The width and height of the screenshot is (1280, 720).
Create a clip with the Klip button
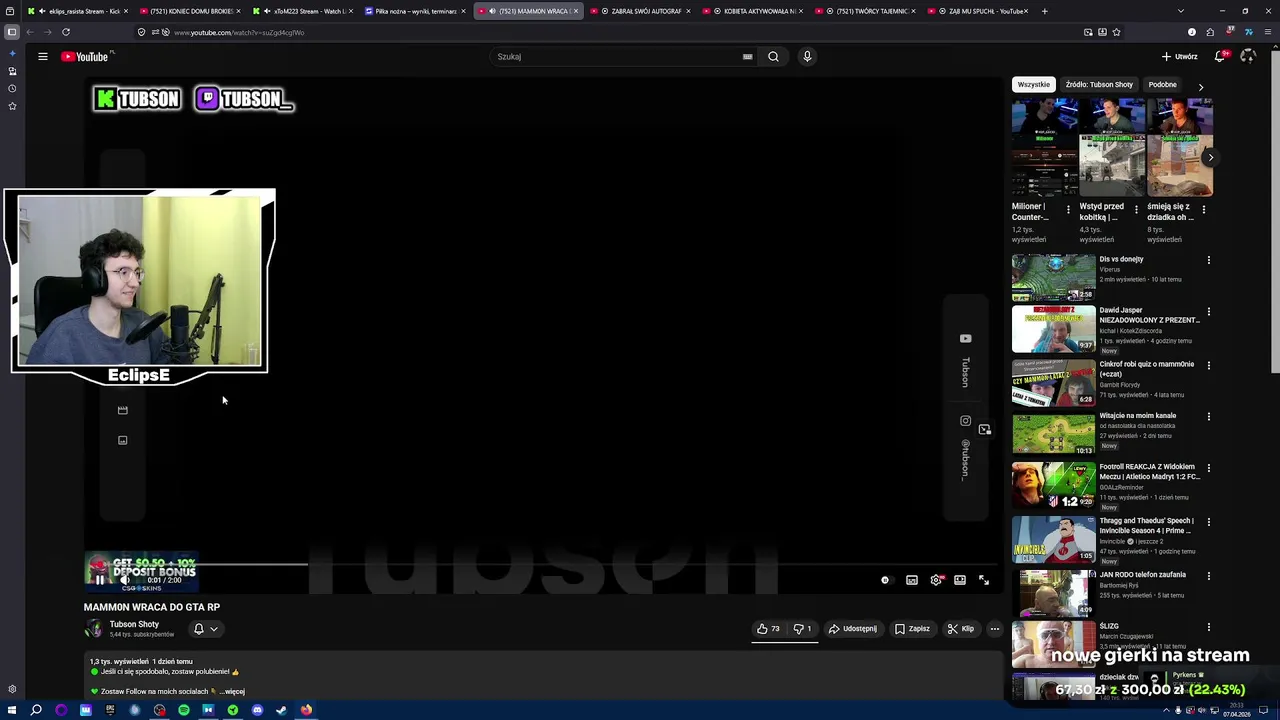tap(961, 629)
